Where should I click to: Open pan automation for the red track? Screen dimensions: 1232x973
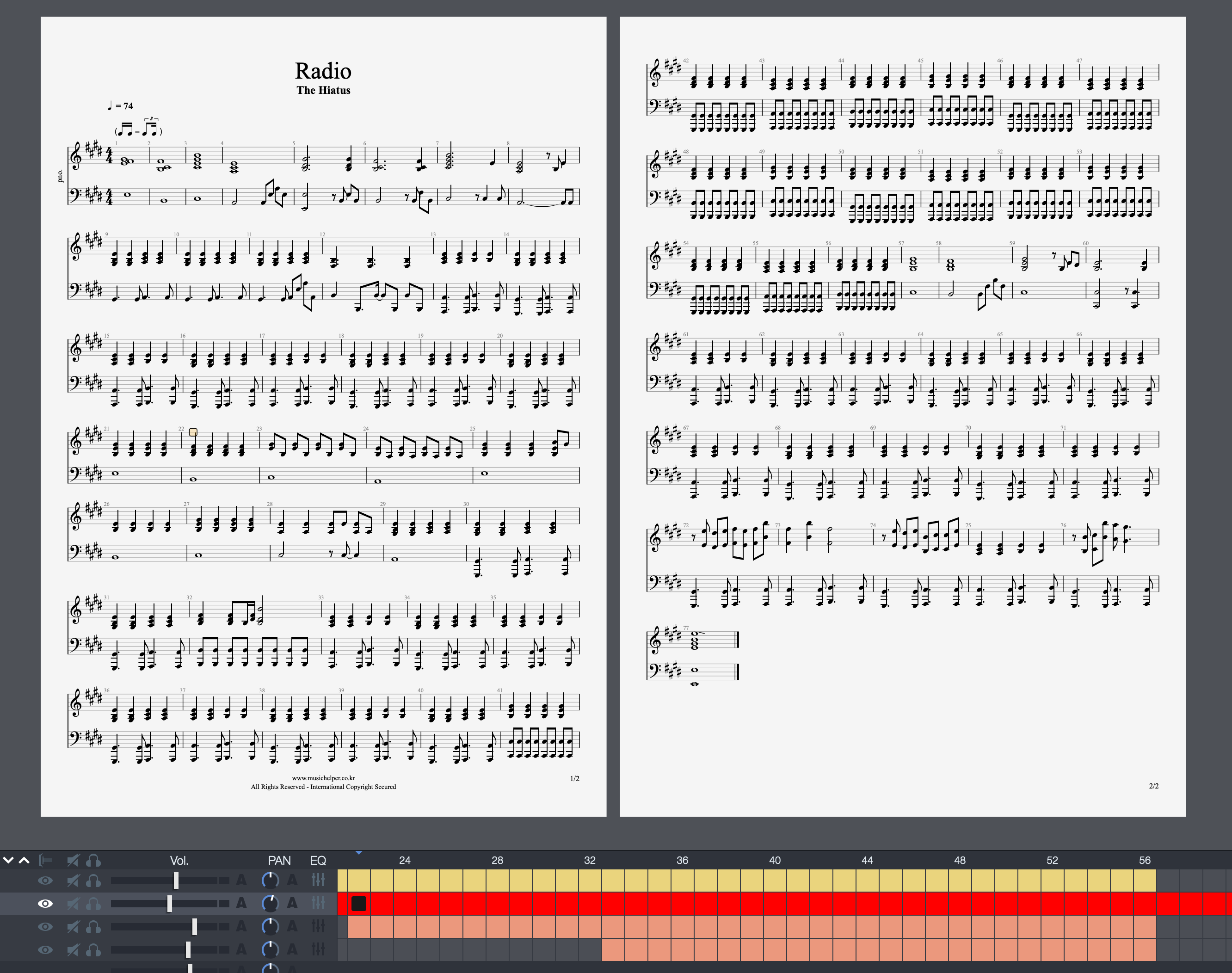(x=292, y=904)
